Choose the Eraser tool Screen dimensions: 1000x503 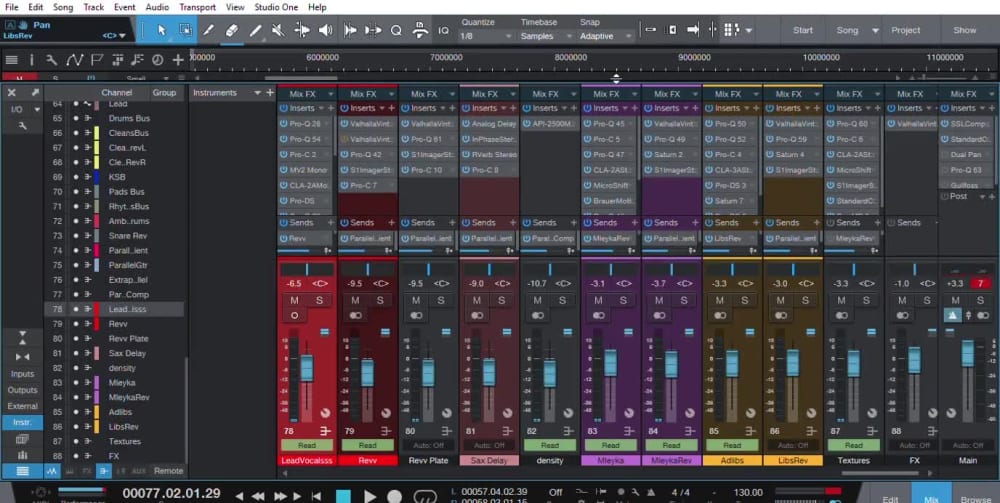click(232, 30)
